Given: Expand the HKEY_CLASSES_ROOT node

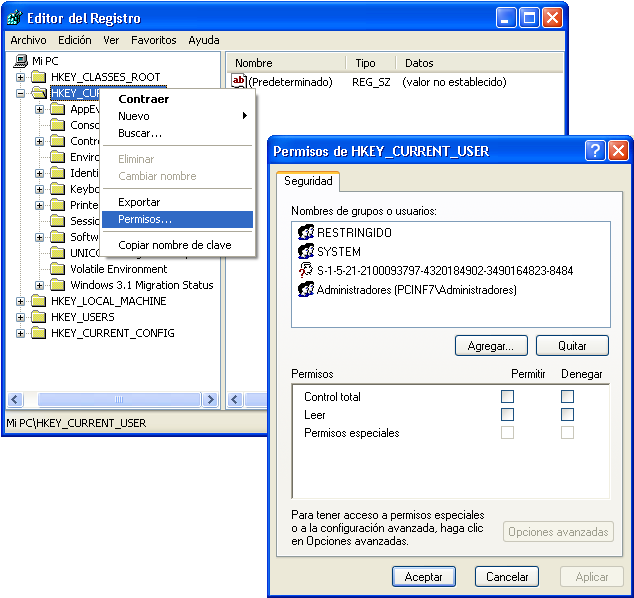Looking at the screenshot, I should pyautogui.click(x=20, y=77).
